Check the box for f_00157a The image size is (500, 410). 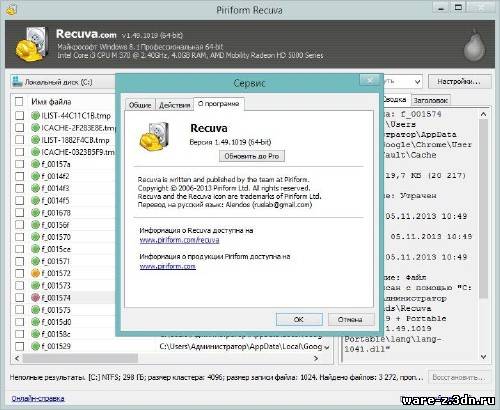19,164
